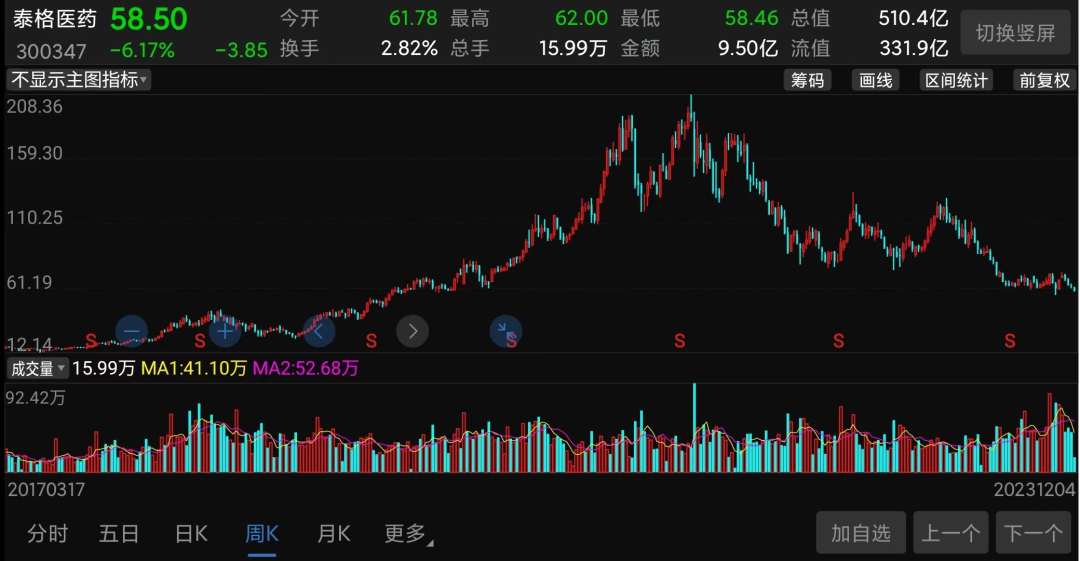Viewport: 1080px width, 561px height.
Task: Click the end date 20231204
Action: click(1034, 490)
